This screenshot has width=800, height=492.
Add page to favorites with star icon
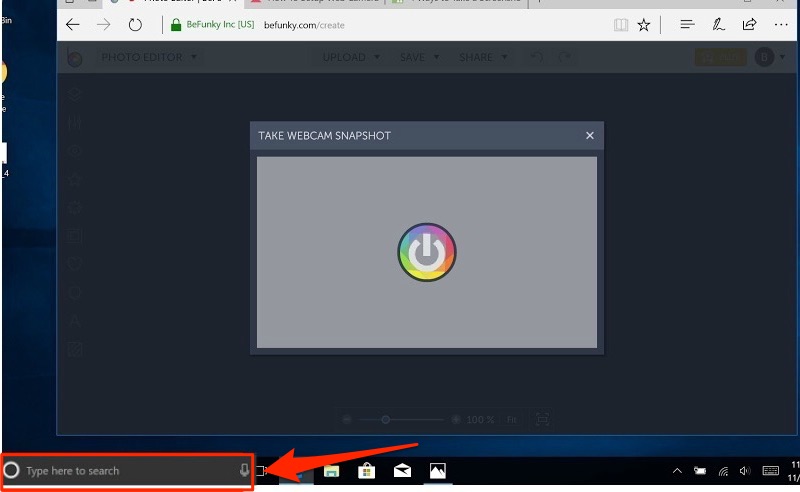click(644, 24)
